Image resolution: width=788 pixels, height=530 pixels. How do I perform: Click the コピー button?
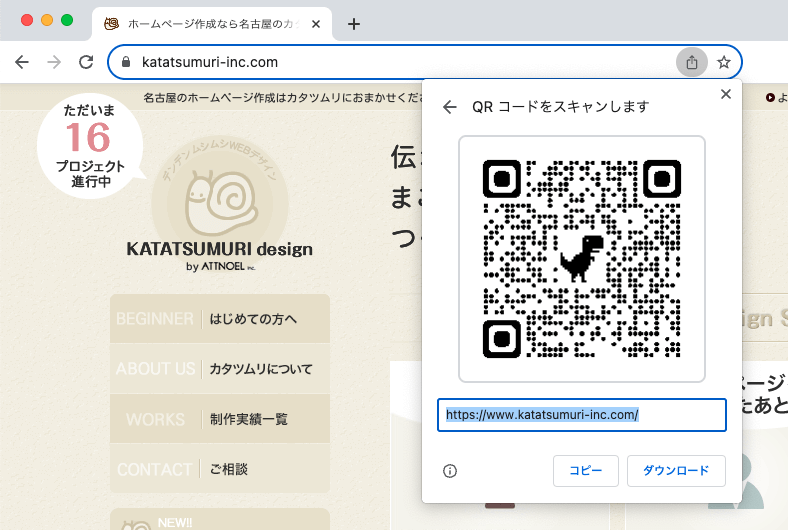585,471
